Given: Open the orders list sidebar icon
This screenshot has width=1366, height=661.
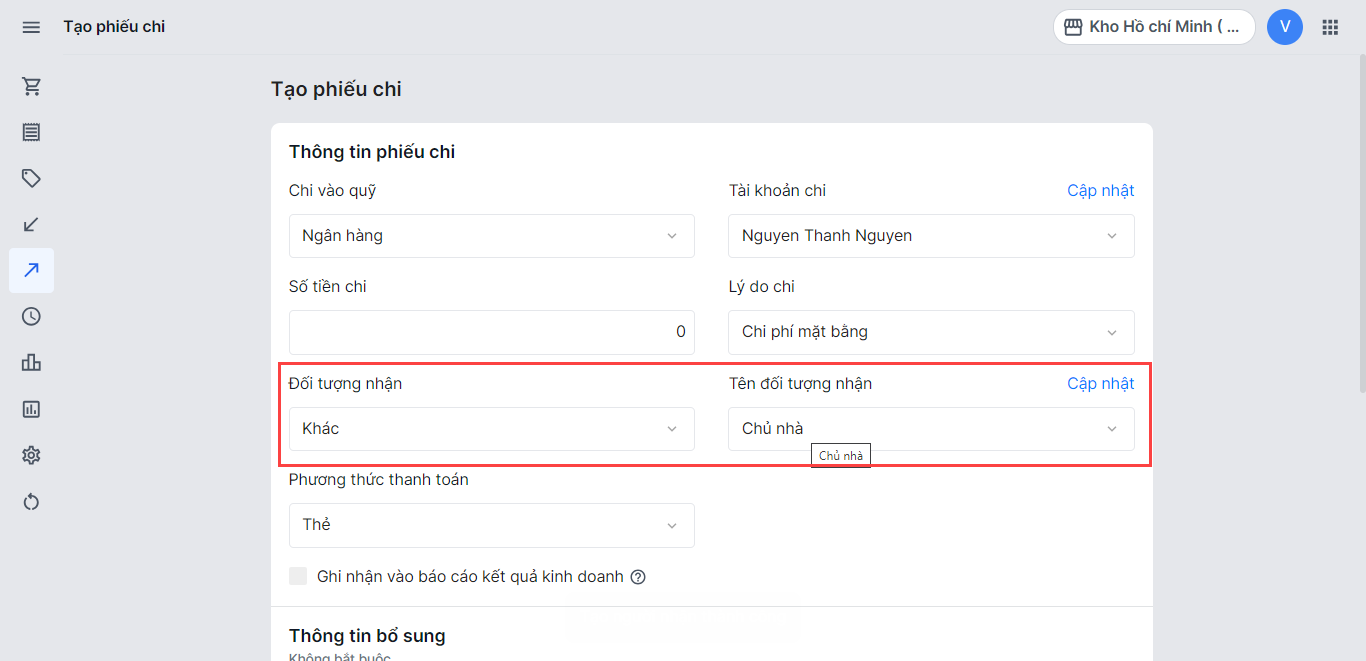Looking at the screenshot, I should (31, 132).
